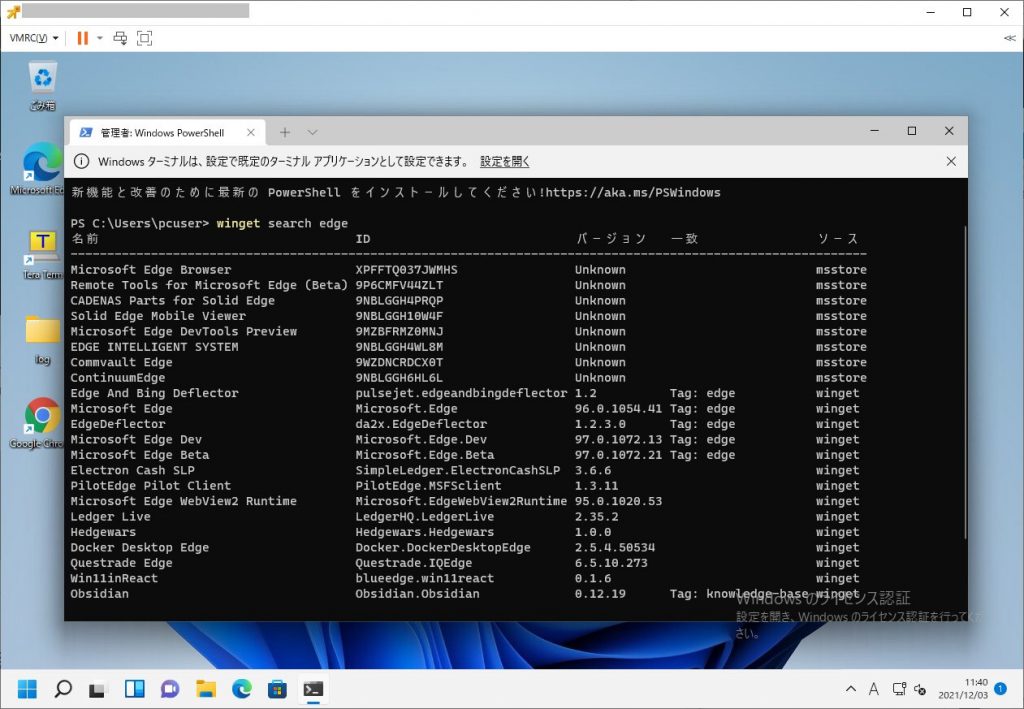1024x709 pixels.
Task: Click the 'da2x.EdgeDeflector' ID
Action: coord(421,424)
